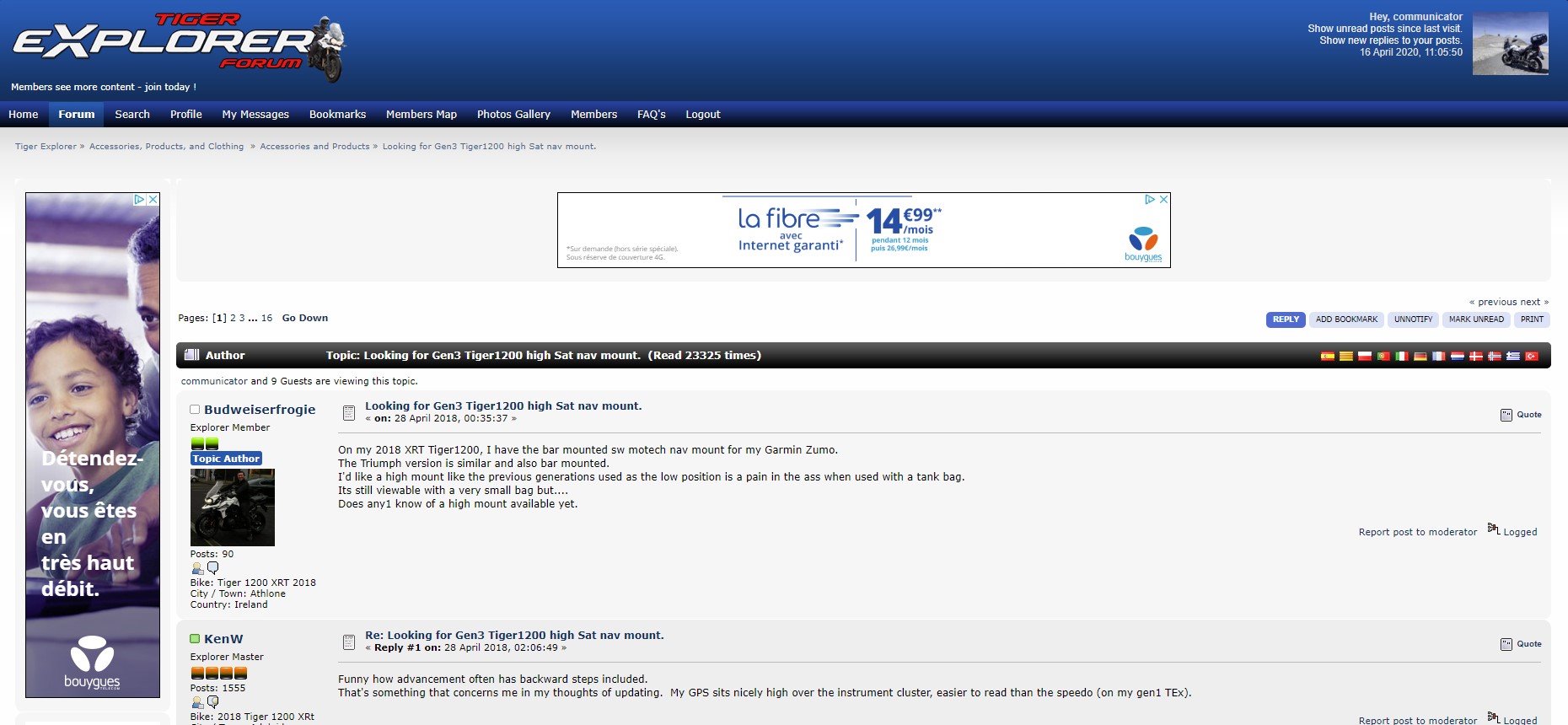Click the topic icon beside the Author header
The image size is (1568, 725).
click(191, 355)
